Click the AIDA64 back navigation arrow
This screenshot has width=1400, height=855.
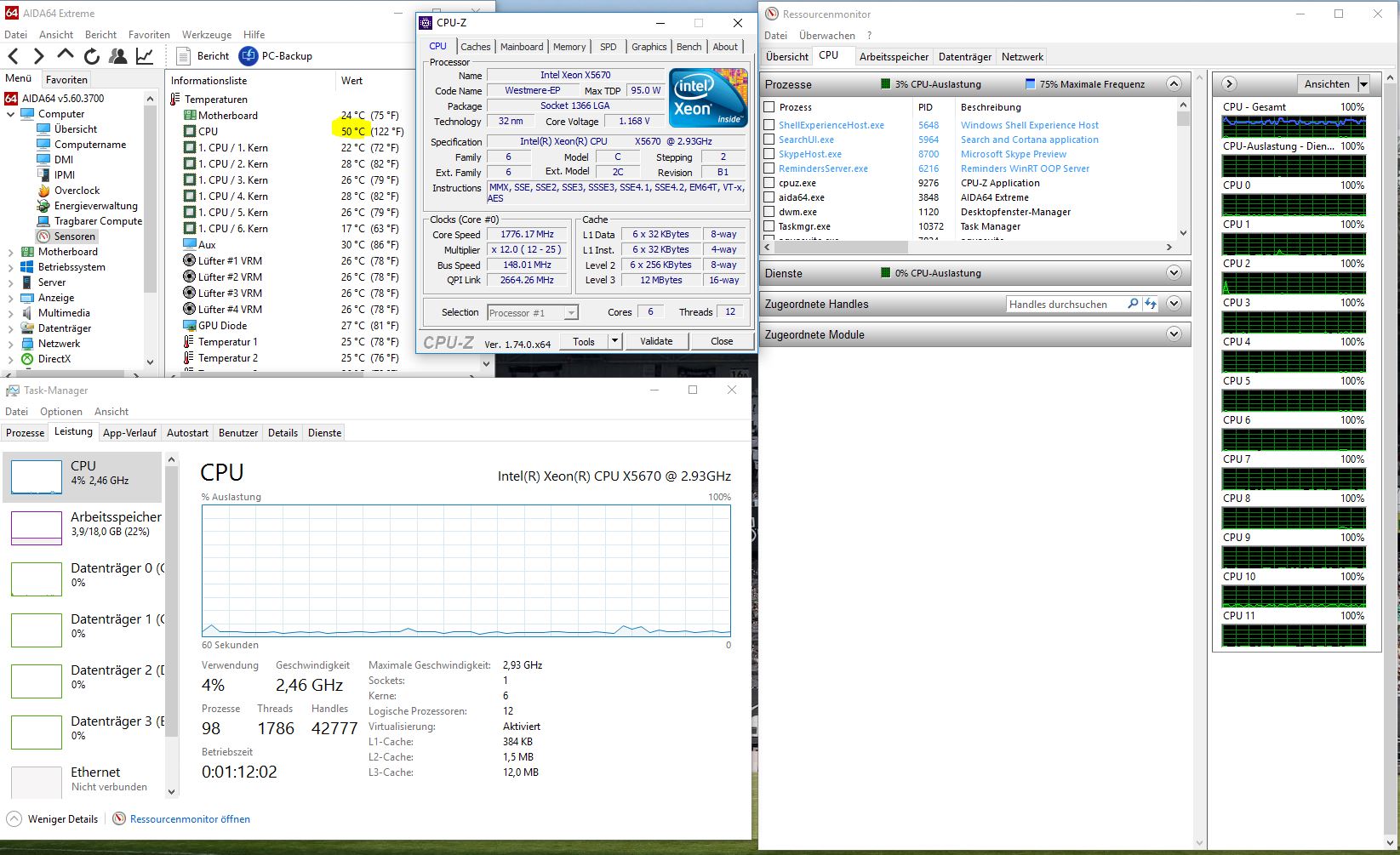14,56
